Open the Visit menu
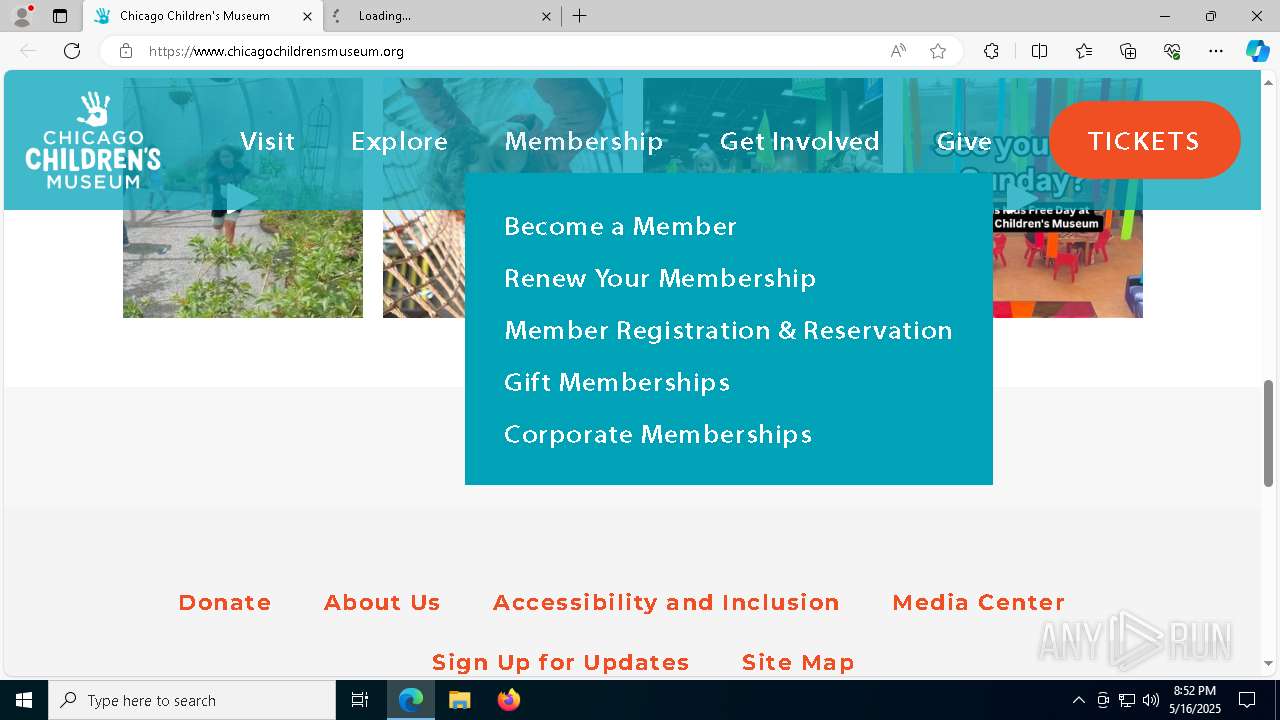Image resolution: width=1280 pixels, height=720 pixels. pos(267,141)
